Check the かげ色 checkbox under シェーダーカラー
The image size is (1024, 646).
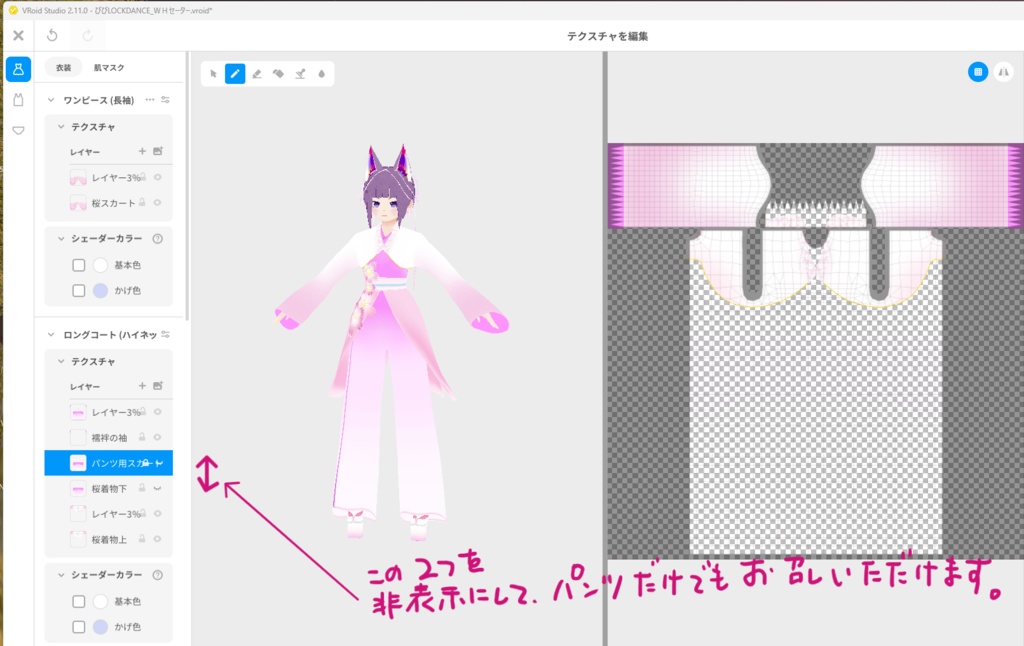point(79,290)
